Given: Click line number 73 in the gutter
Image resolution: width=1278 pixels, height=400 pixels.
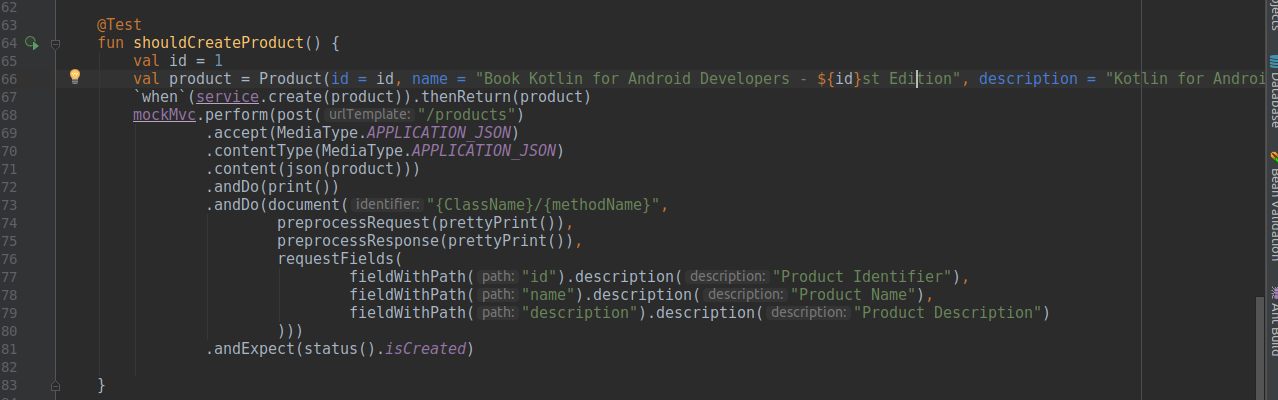Looking at the screenshot, I should [x=9, y=204].
